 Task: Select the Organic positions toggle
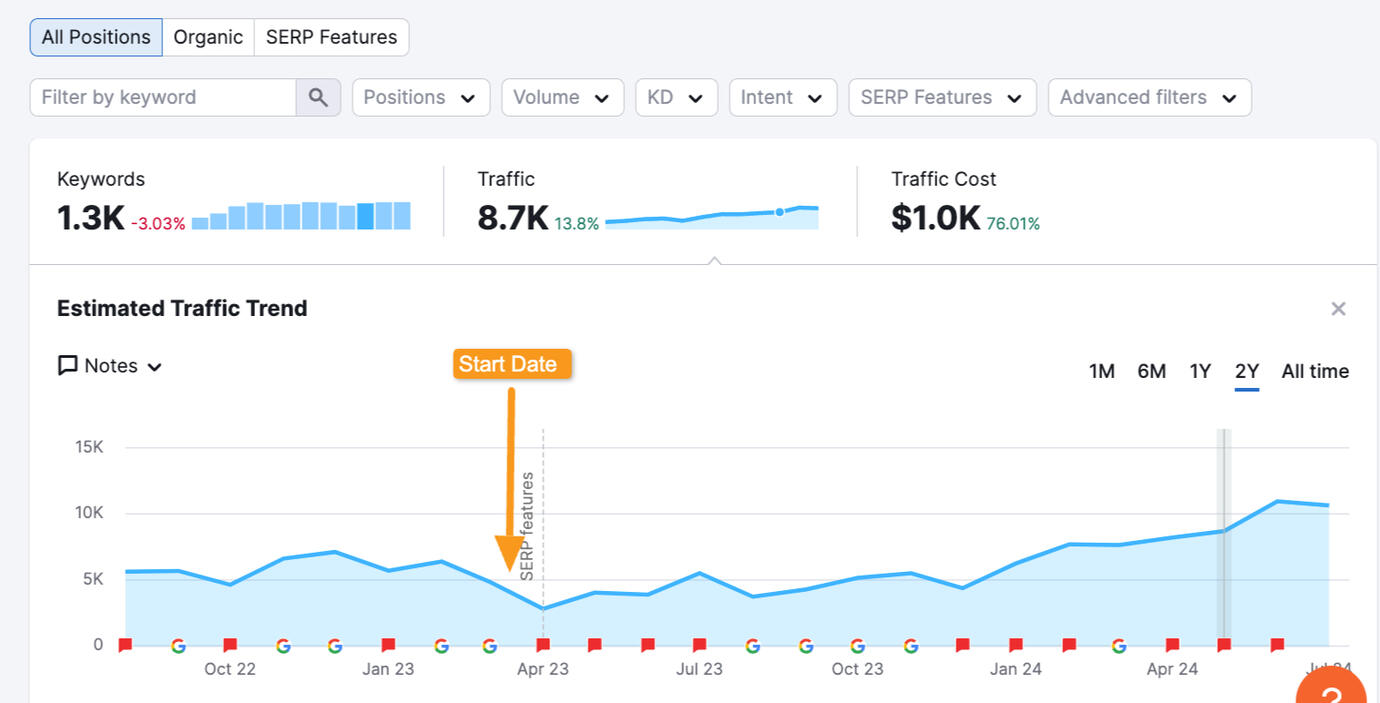pyautogui.click(x=208, y=37)
